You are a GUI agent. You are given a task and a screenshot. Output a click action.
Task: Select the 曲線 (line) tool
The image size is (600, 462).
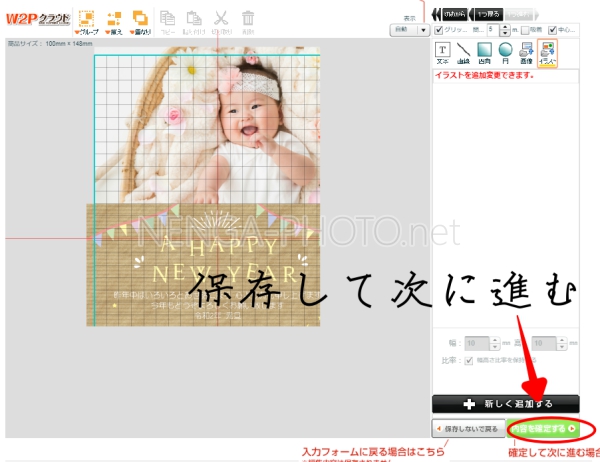click(463, 53)
